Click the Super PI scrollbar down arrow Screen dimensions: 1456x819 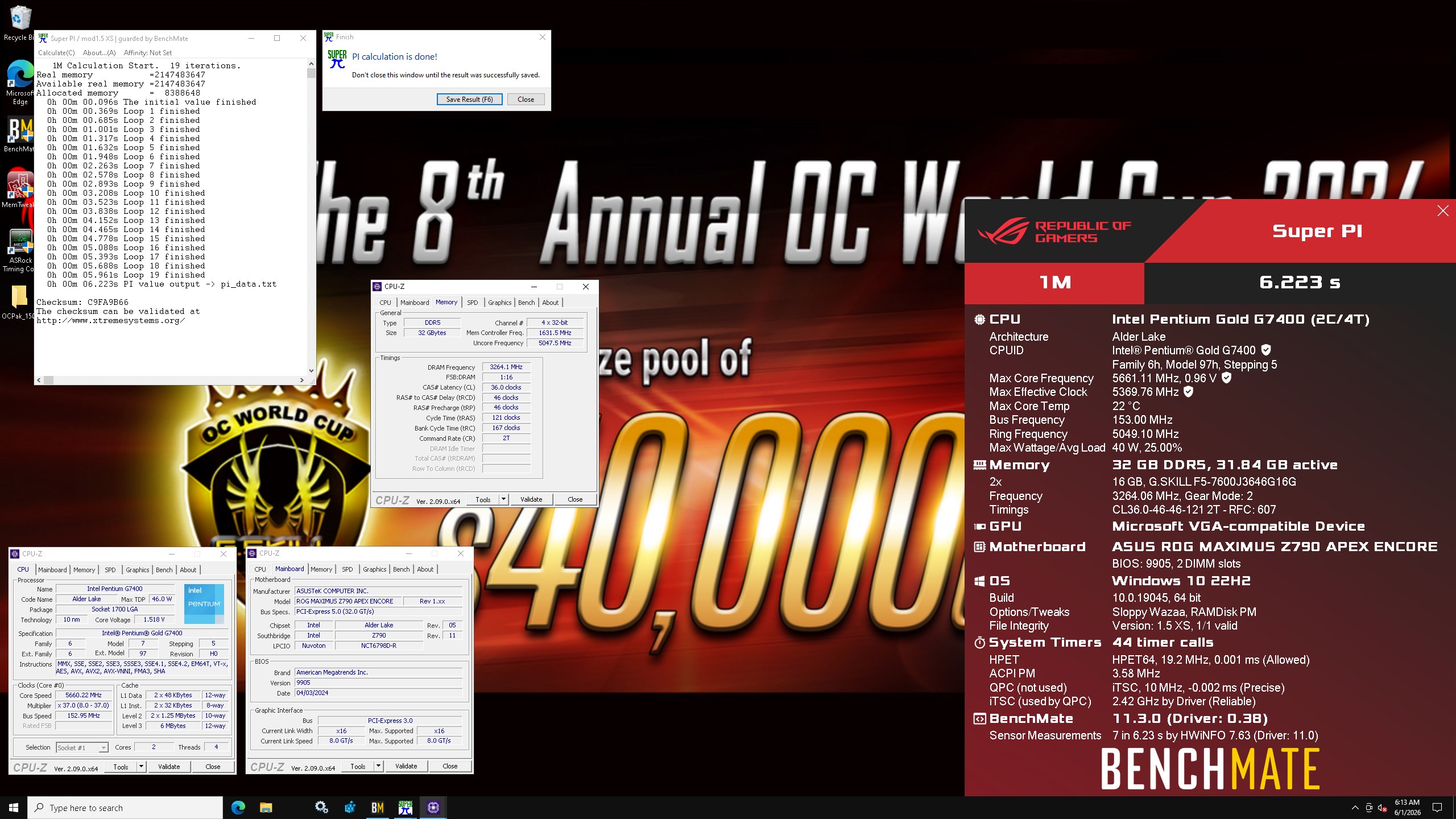click(x=311, y=371)
